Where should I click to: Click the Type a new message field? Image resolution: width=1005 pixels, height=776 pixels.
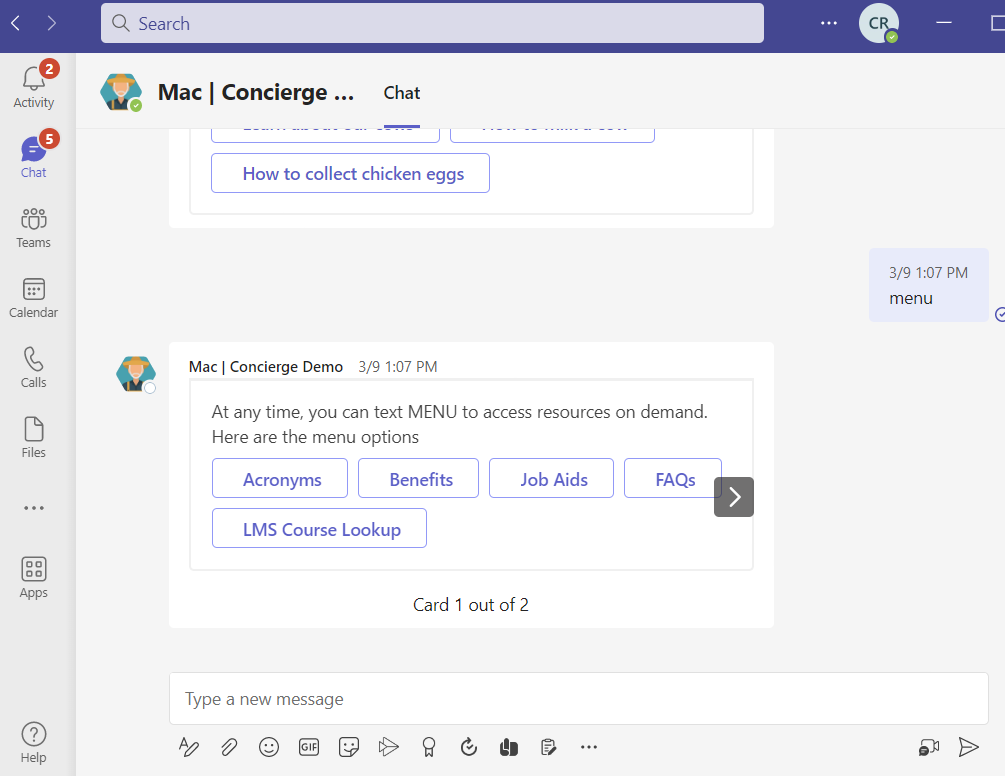click(x=579, y=698)
